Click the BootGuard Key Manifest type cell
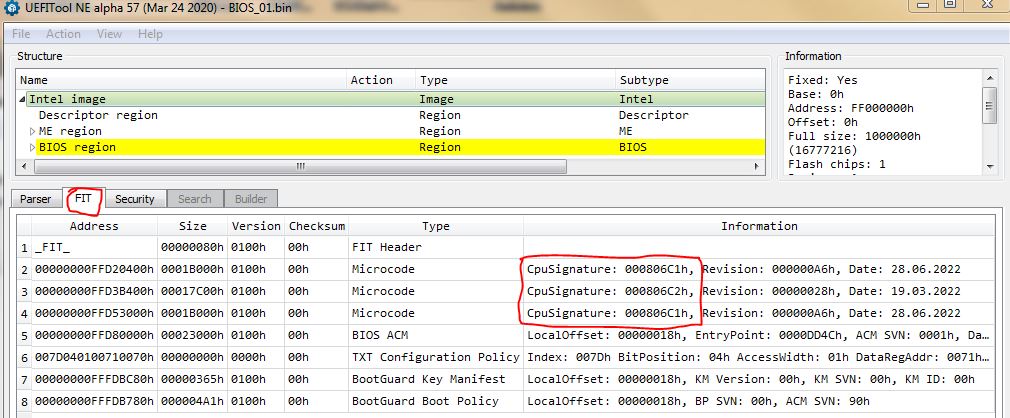1010x418 pixels. (x=435, y=379)
